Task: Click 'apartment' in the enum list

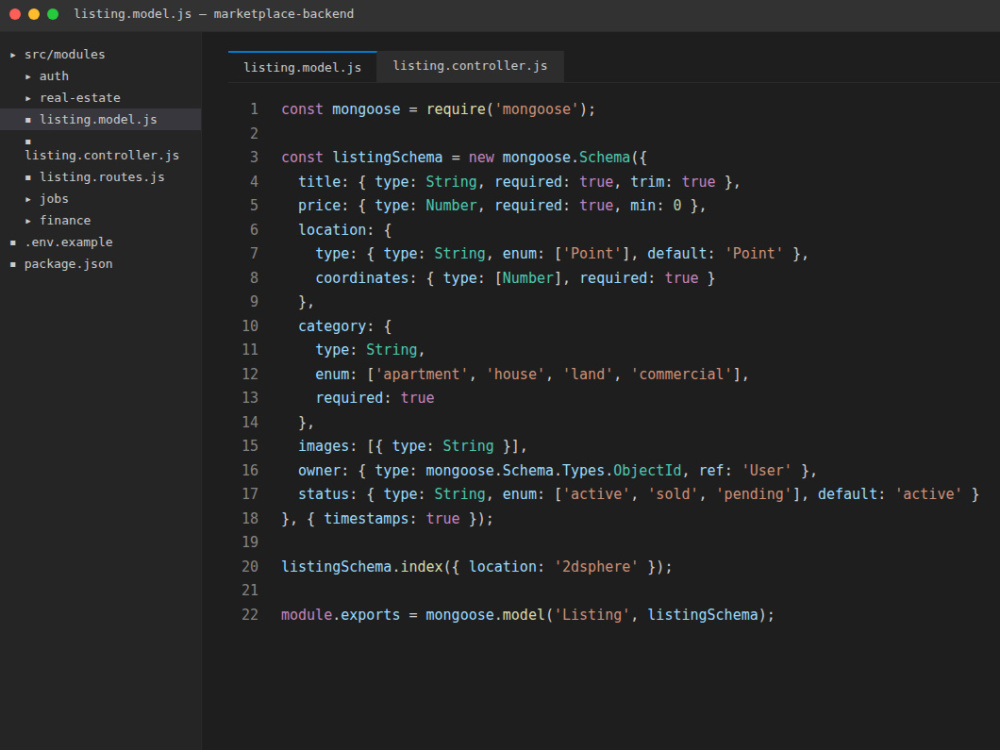Action: (421, 374)
